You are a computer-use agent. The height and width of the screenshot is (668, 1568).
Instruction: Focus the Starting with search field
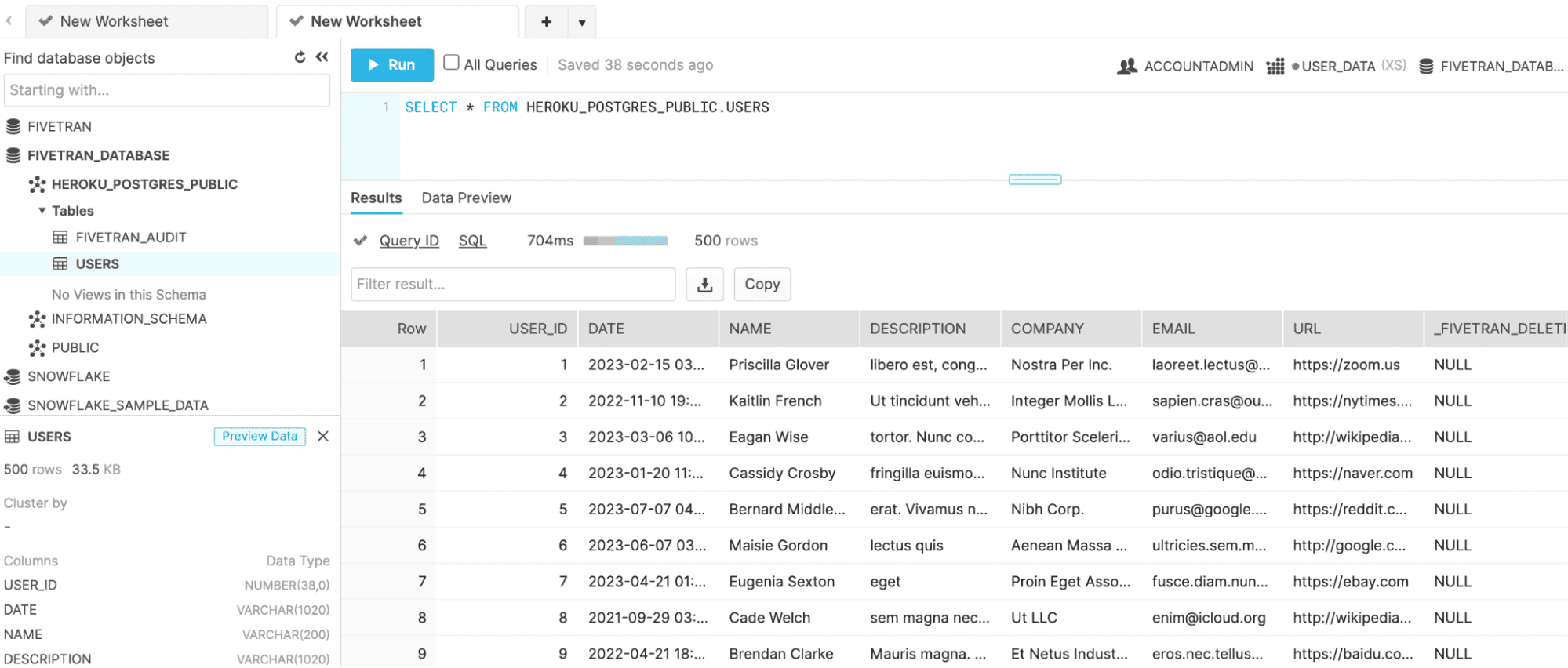167,90
